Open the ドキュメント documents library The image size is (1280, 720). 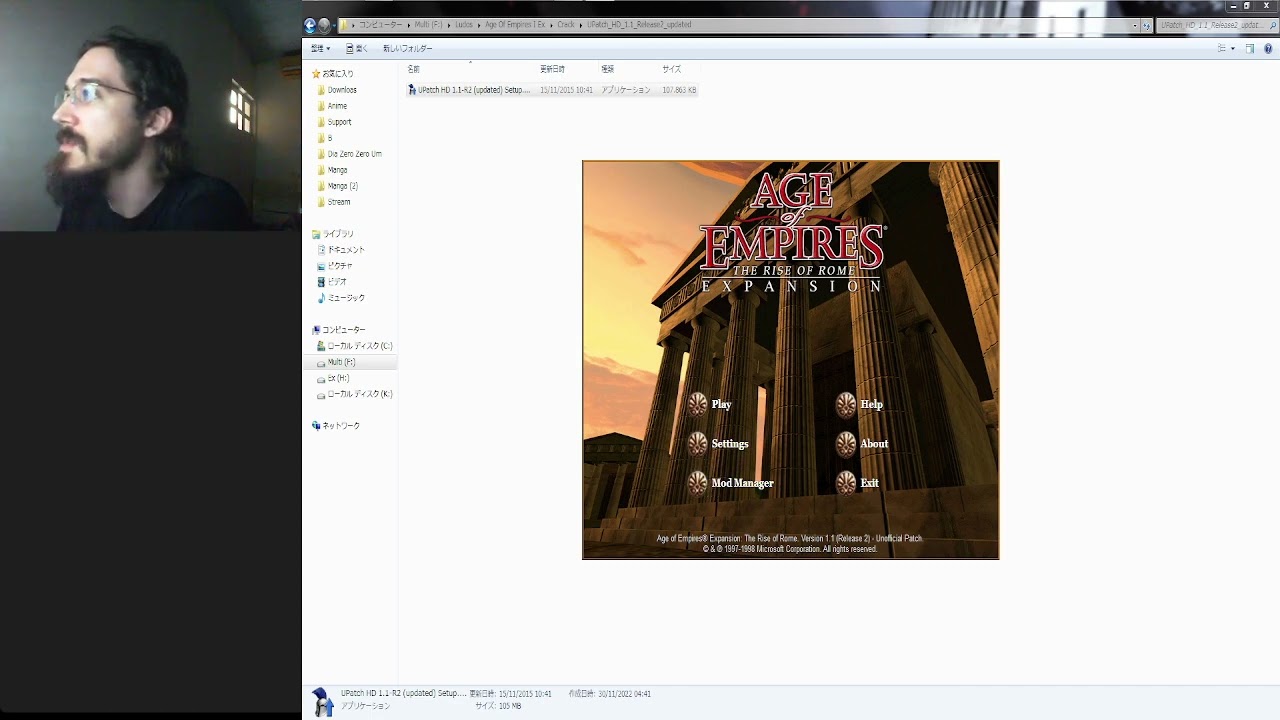coord(346,250)
